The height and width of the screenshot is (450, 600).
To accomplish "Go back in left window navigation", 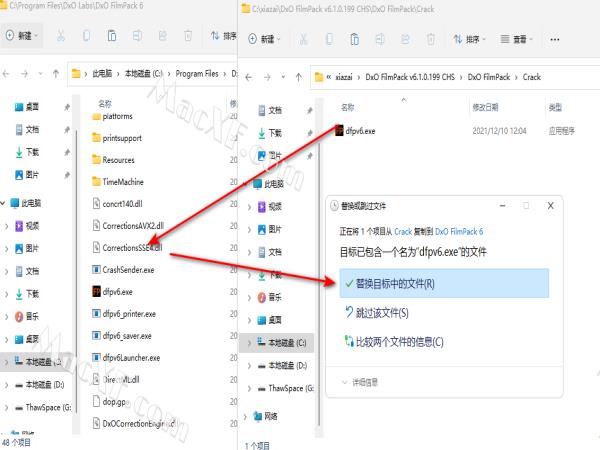I will (6, 73).
